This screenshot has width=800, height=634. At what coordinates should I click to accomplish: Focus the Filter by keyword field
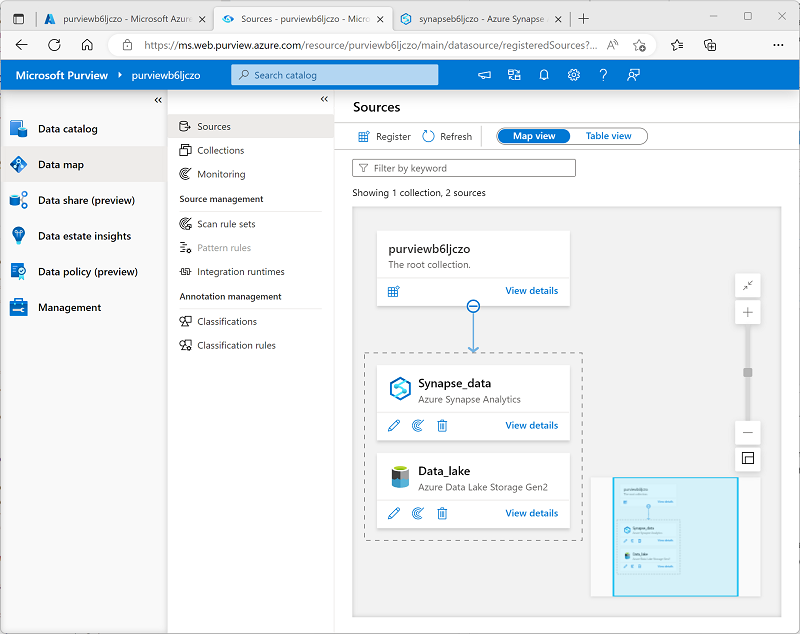click(x=464, y=168)
